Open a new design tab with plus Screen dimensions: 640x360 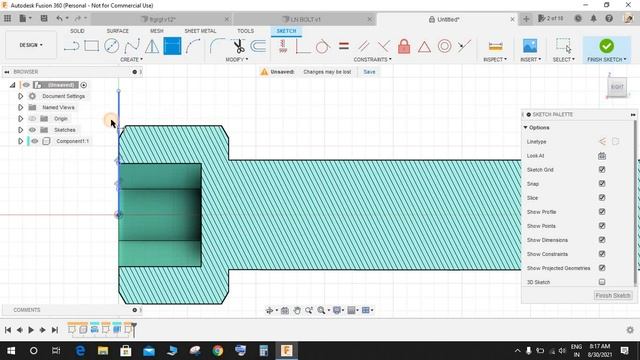coord(526,19)
